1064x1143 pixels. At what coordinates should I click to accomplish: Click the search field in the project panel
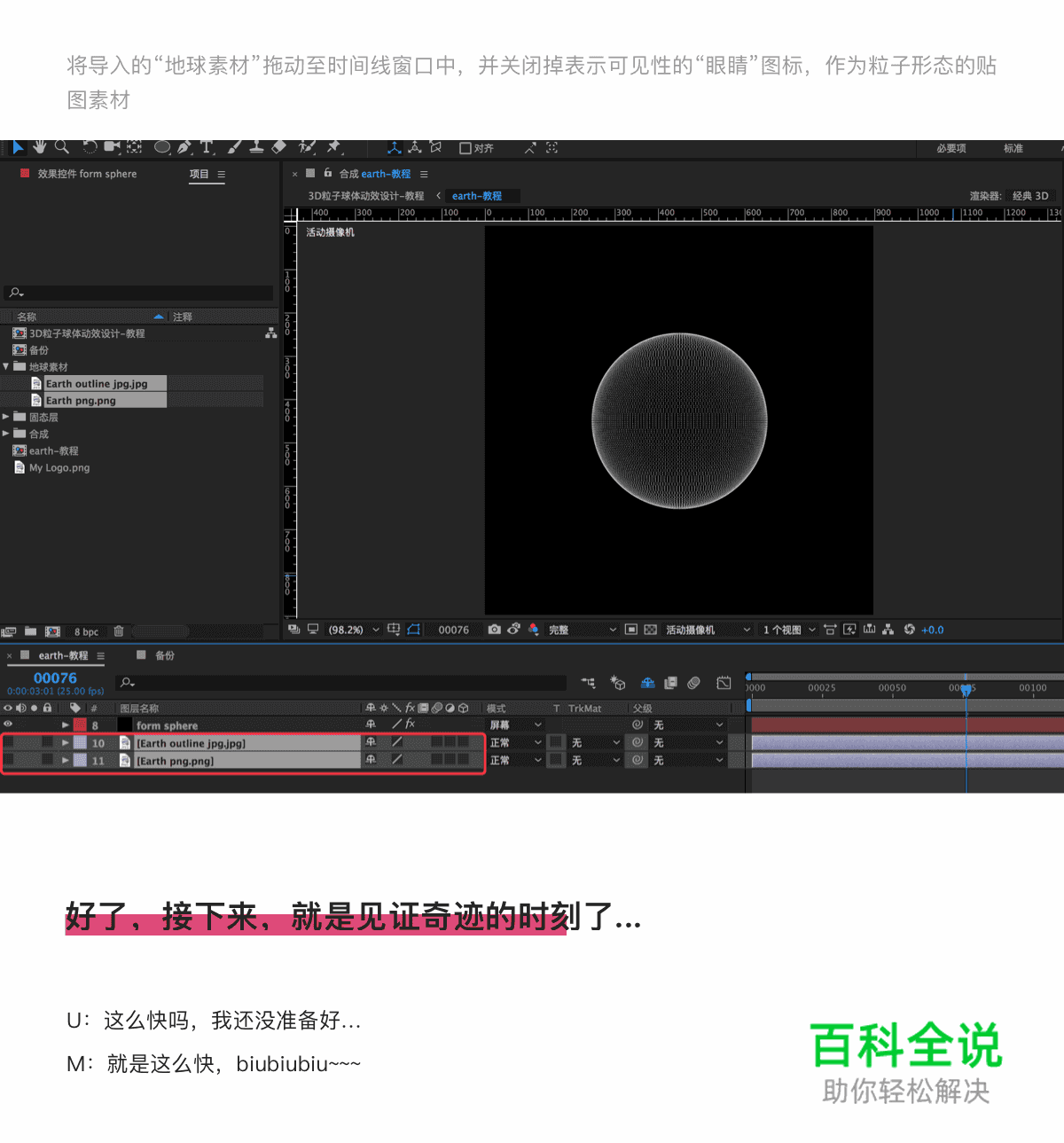137,292
